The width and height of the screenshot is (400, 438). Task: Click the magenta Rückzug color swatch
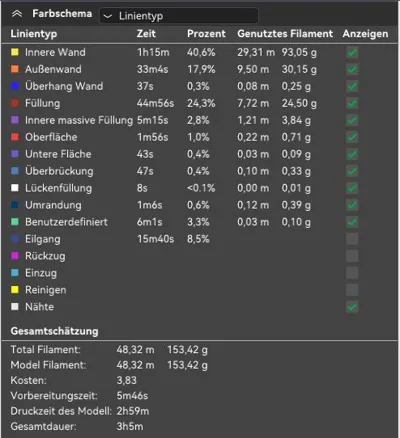(x=15, y=256)
